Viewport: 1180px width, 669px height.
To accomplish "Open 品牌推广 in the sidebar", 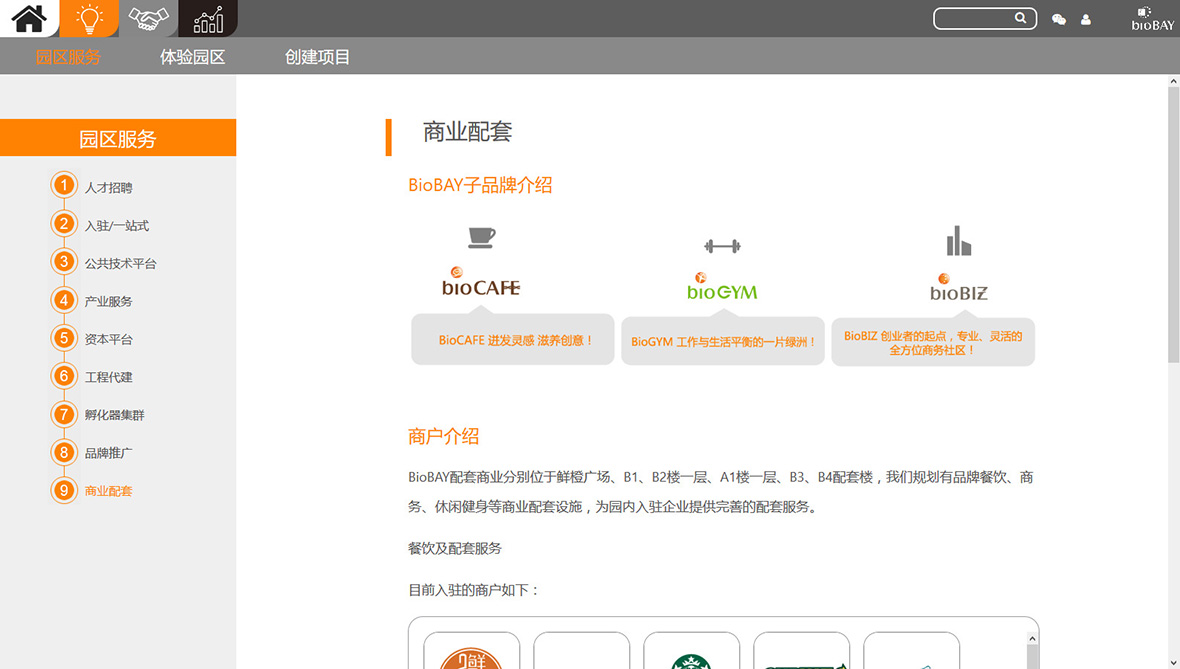I will 108,453.
